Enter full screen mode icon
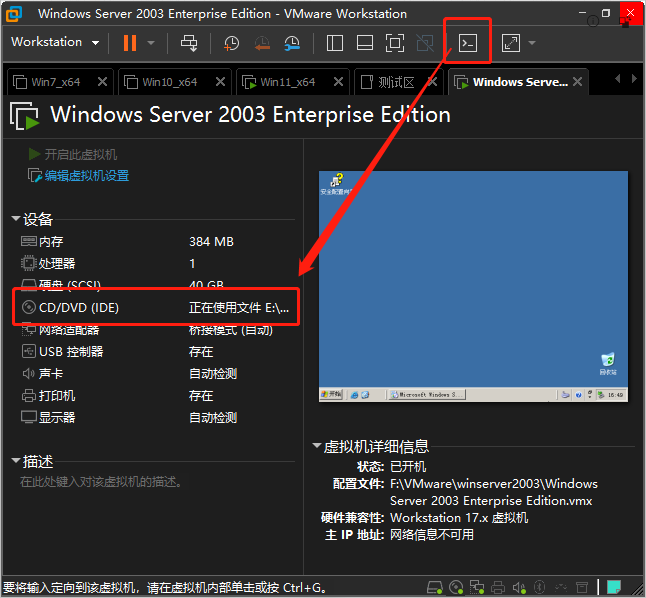This screenshot has width=646, height=598. [395, 43]
